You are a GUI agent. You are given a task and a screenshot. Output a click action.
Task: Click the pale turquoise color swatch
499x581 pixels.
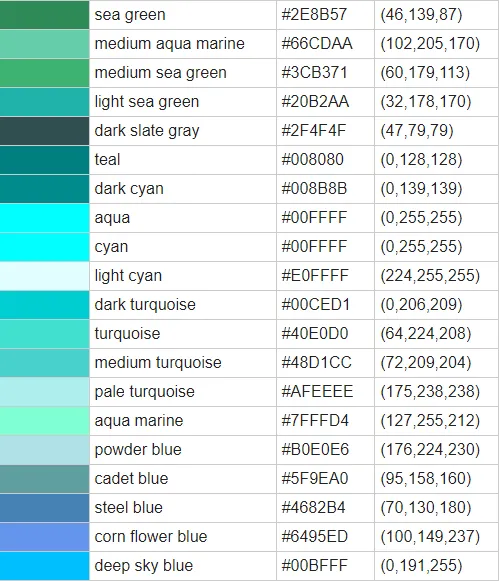click(x=44, y=392)
